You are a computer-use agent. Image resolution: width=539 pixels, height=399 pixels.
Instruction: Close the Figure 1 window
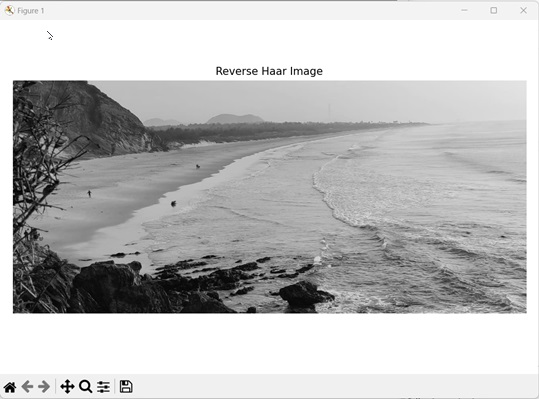pyautogui.click(x=523, y=10)
